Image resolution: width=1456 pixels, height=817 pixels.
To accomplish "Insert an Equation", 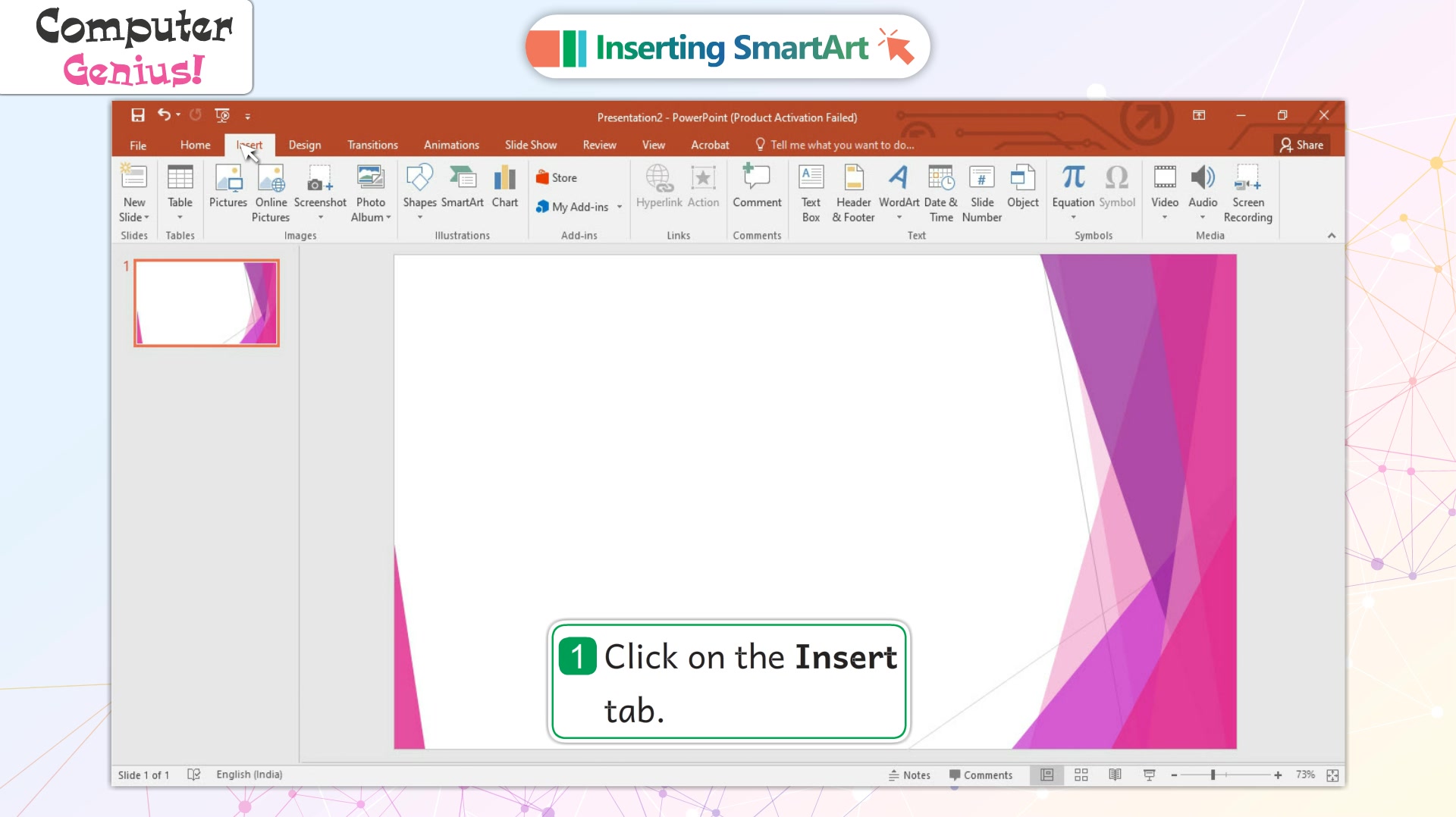I will coord(1073,193).
